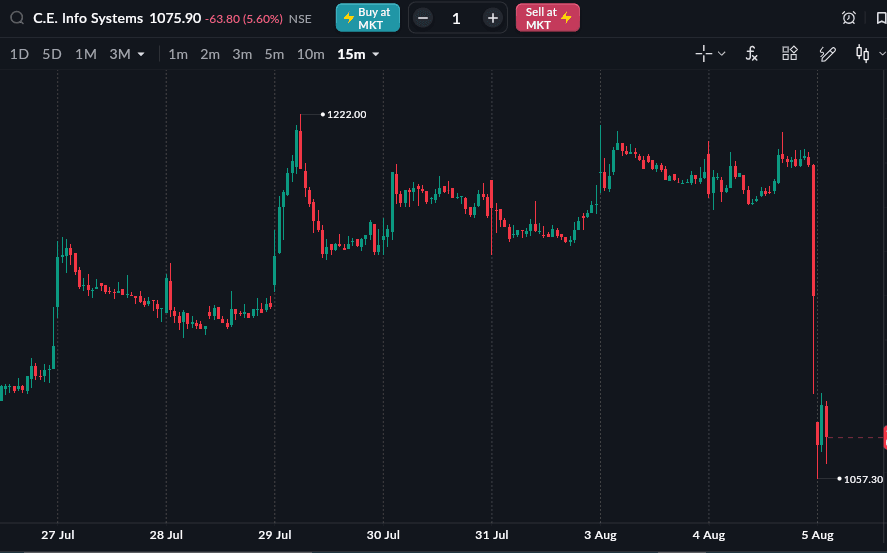Open the price alert alarm icon
This screenshot has height=553, width=887.
849,18
